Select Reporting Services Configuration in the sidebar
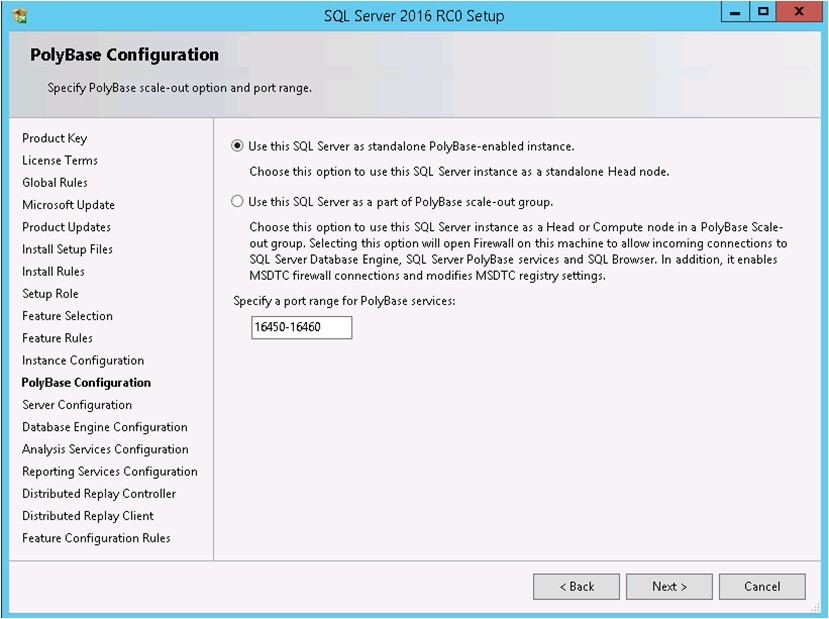 pyautogui.click(x=110, y=472)
